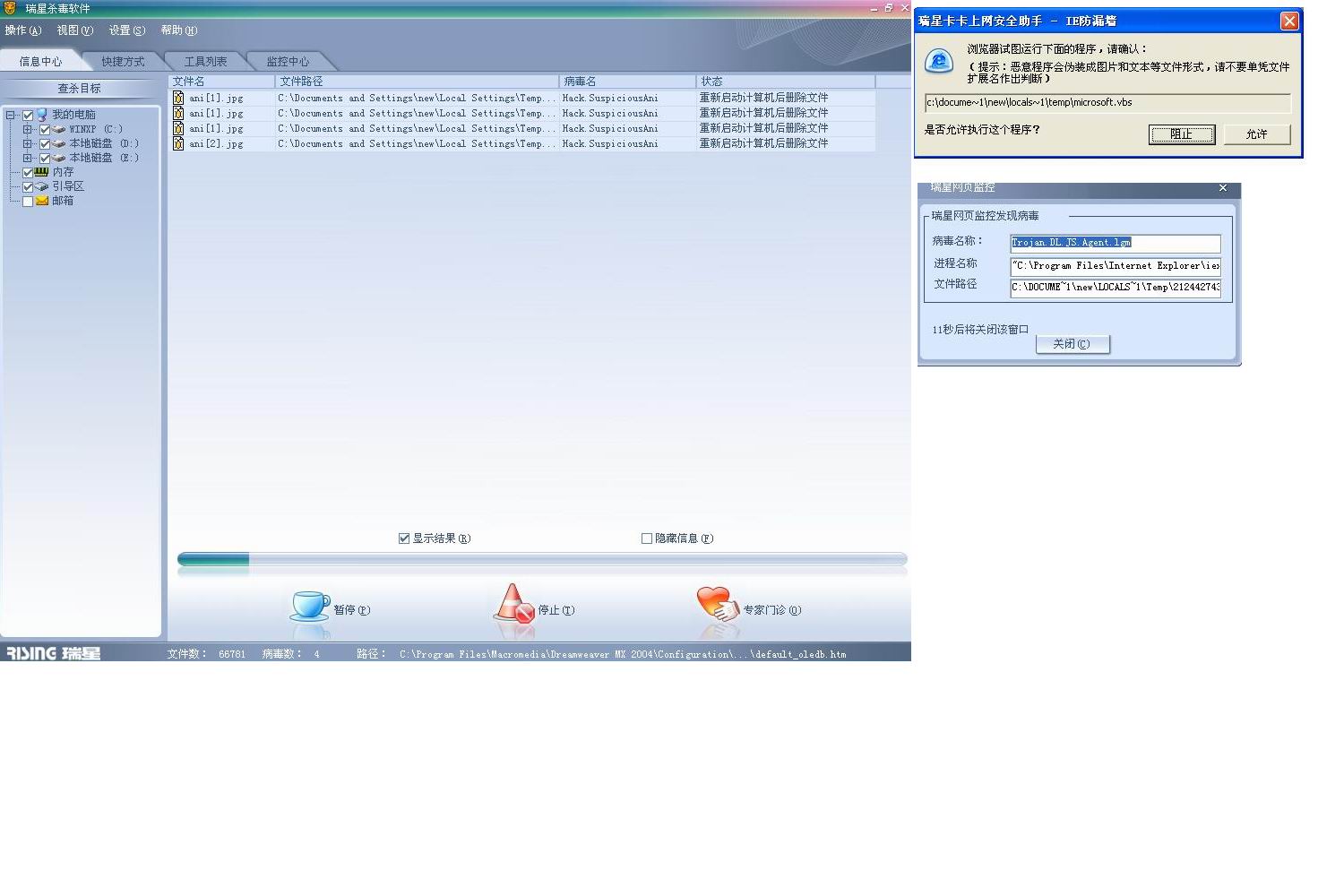Click 关闭(C) in the 瑞星网页监控 window
This screenshot has width=1344, height=896.
tap(1073, 344)
